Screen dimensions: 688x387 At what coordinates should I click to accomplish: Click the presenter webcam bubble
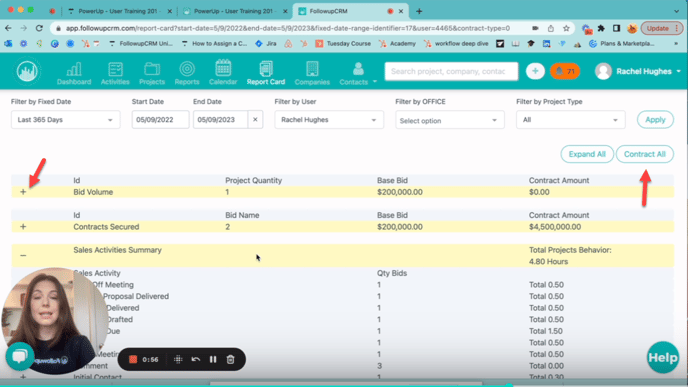tap(55, 320)
